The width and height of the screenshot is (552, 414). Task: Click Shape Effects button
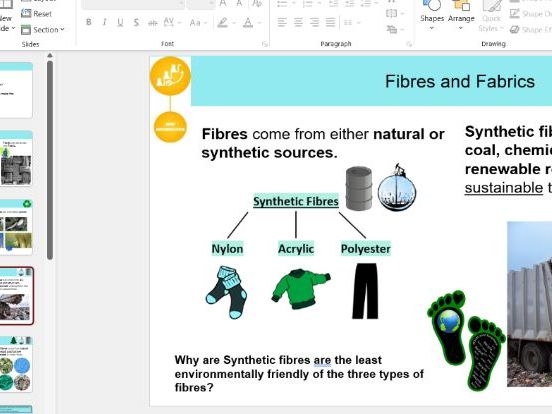point(531,30)
